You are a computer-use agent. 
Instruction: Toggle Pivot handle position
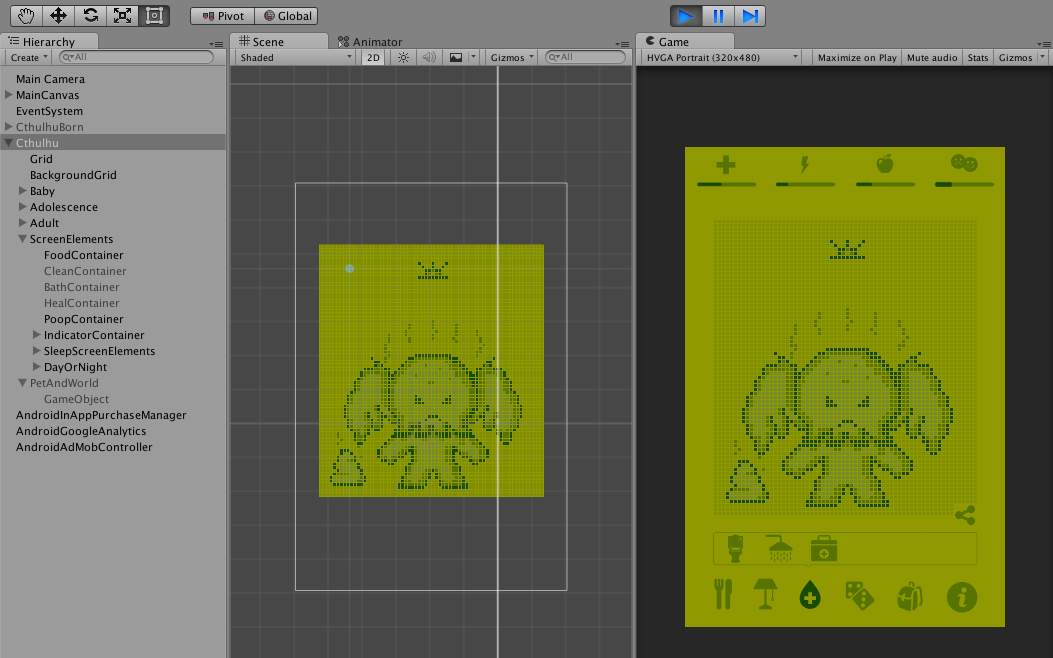click(x=222, y=16)
